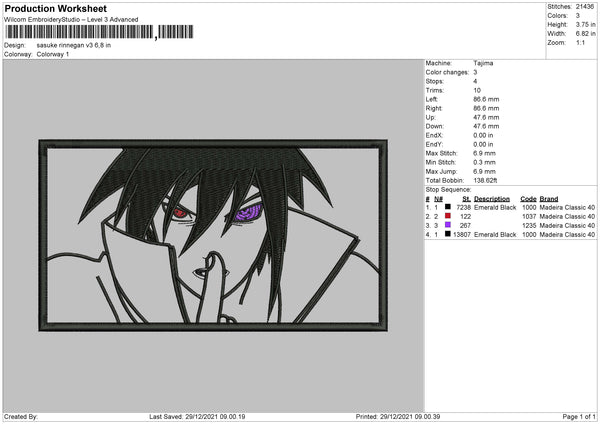
Task: Click the Color changes value 3
Action: 475,72
